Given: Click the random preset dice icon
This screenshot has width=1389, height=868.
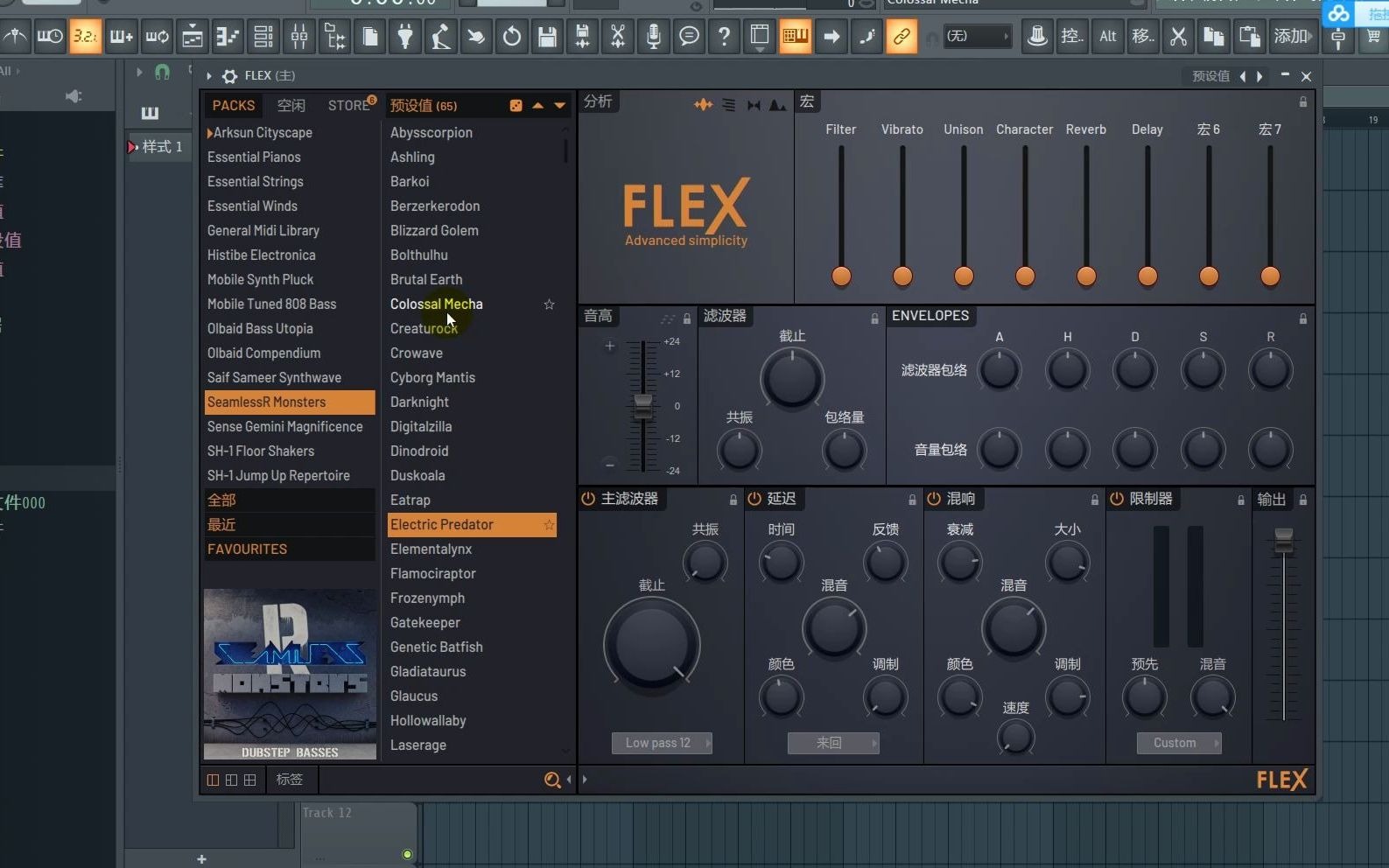Looking at the screenshot, I should (x=516, y=106).
